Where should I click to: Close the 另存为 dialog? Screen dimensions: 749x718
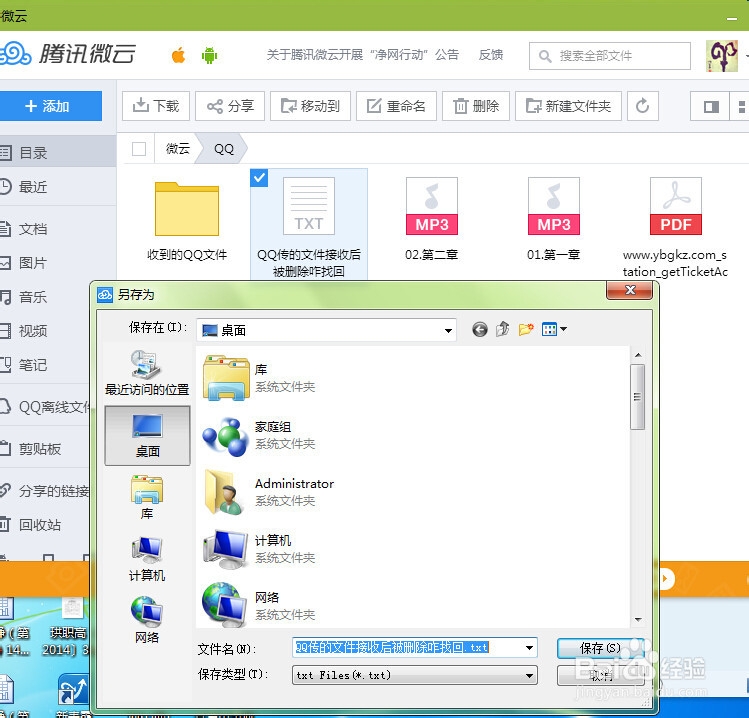point(630,290)
